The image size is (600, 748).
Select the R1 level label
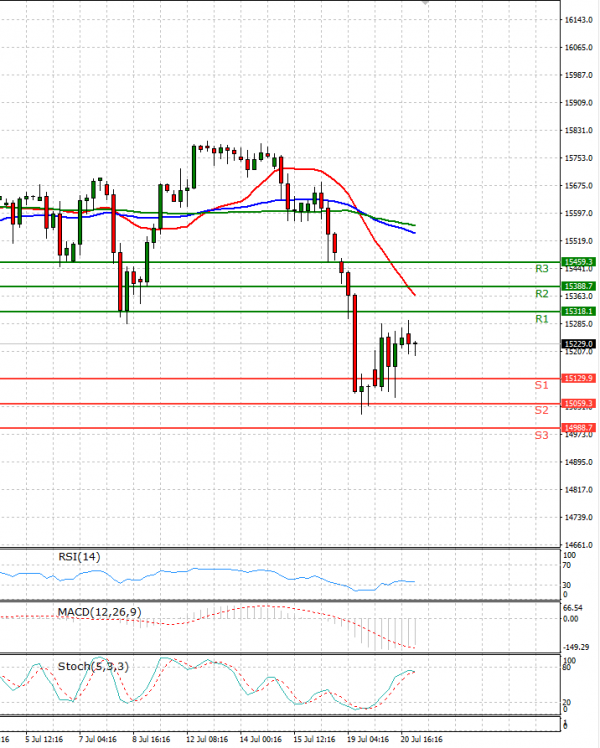tap(541, 319)
